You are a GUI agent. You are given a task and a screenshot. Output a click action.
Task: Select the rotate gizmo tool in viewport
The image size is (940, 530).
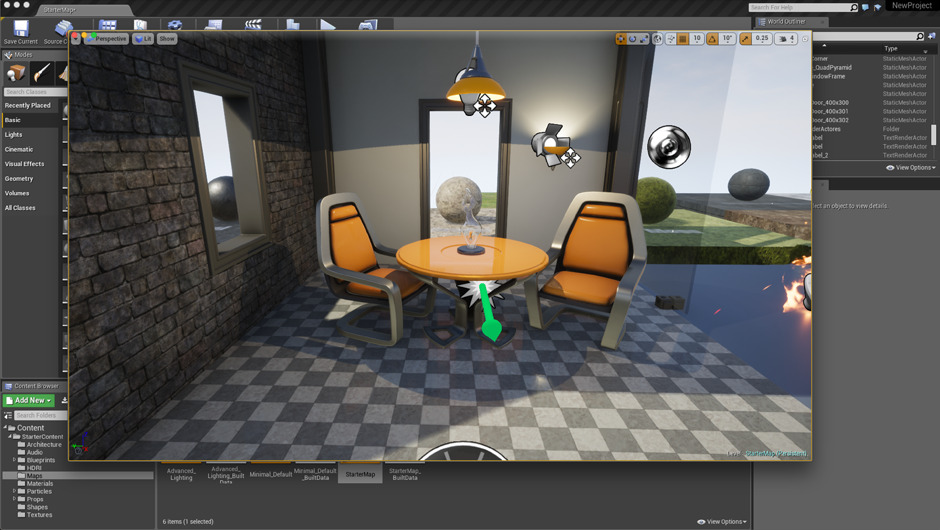pos(632,38)
